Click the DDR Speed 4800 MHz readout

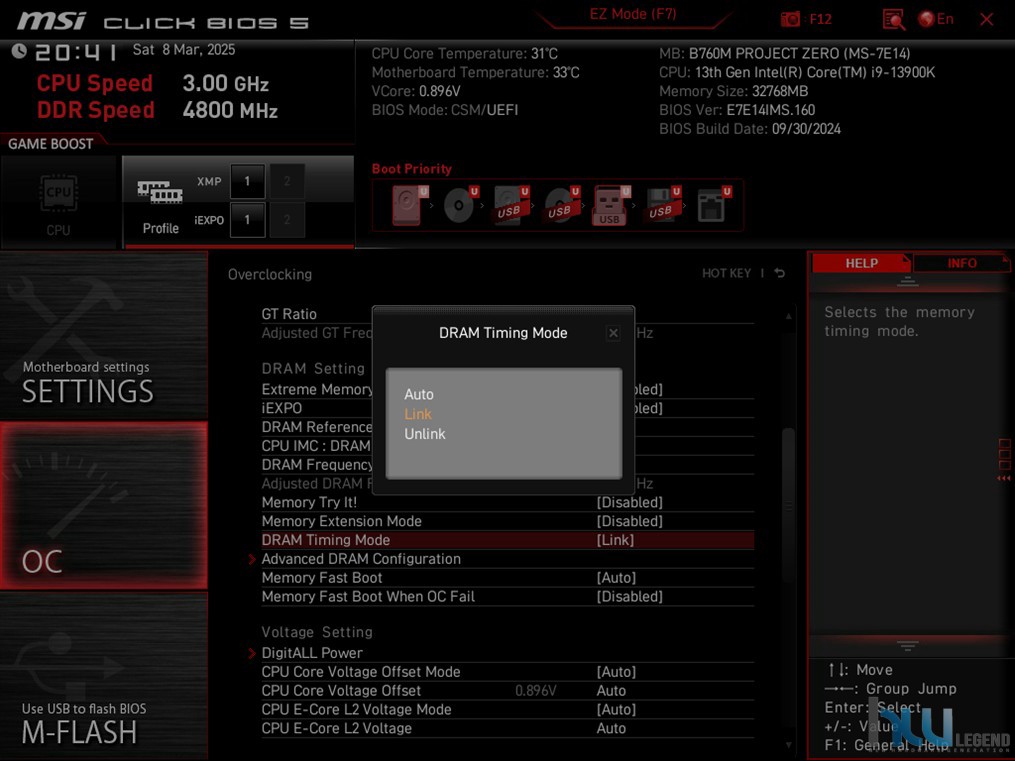click(x=157, y=110)
